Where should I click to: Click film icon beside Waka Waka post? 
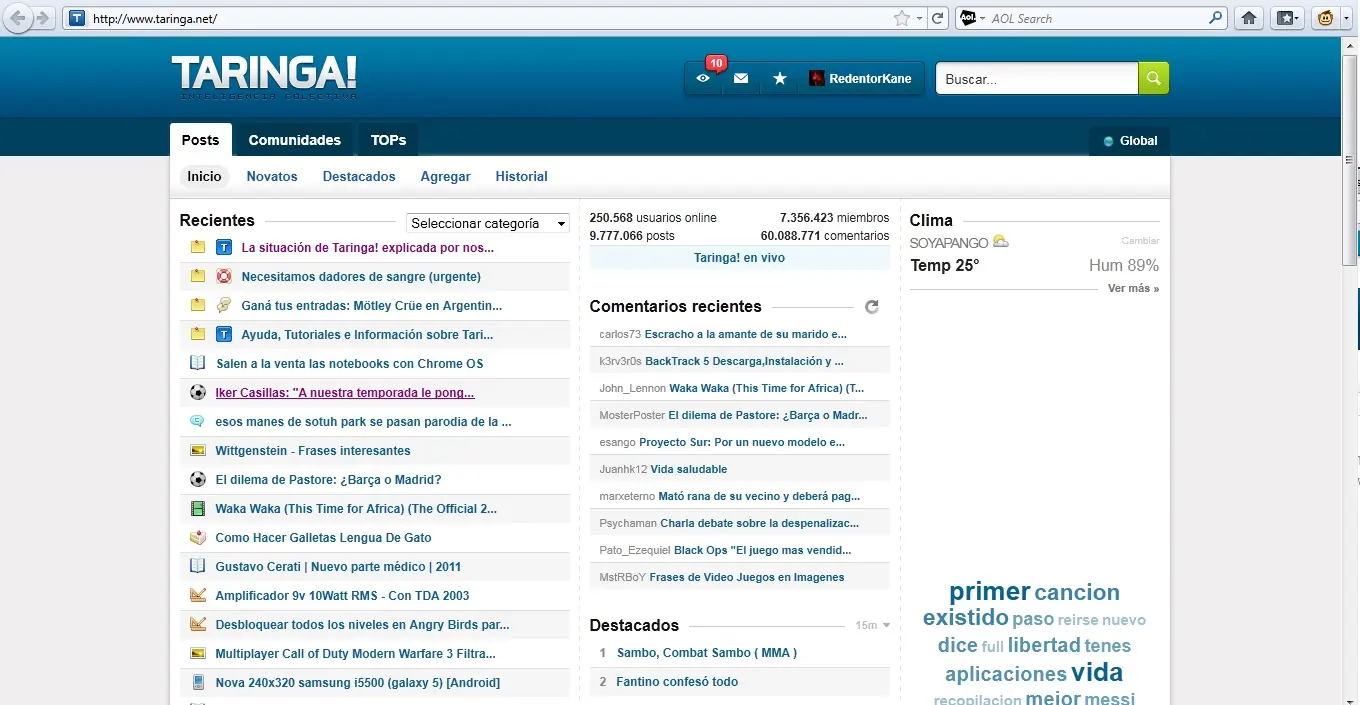point(197,508)
